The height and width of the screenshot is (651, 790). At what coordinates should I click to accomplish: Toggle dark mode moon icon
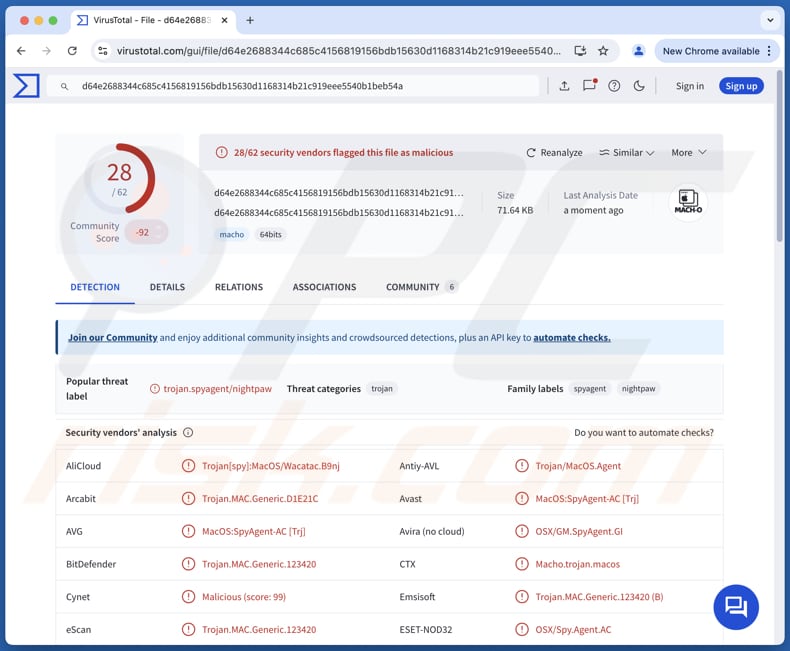[639, 86]
